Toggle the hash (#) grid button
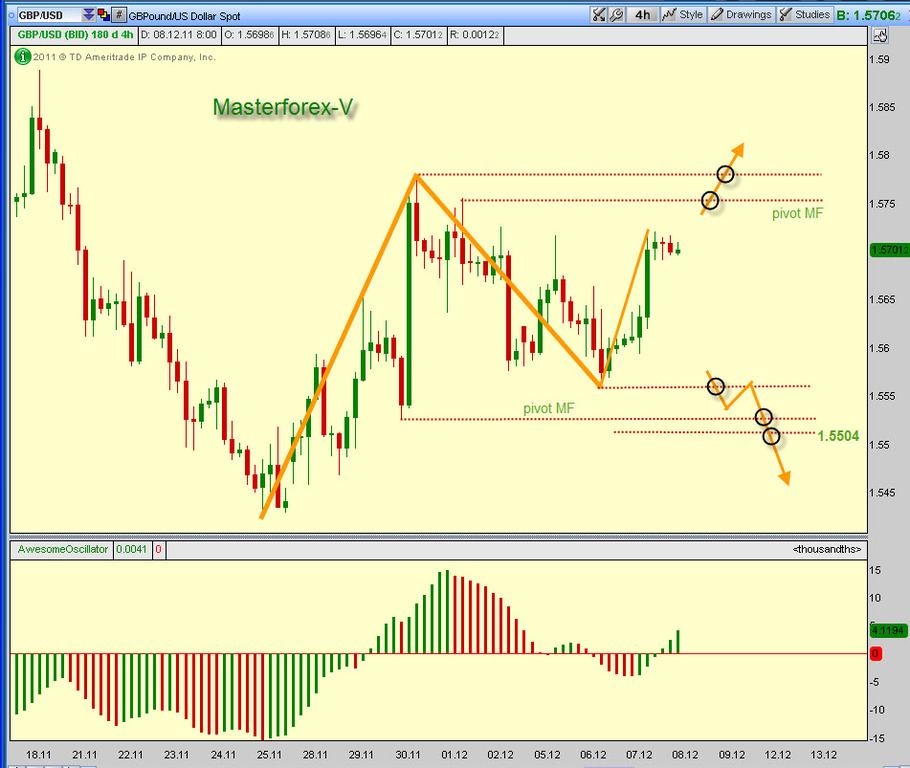This screenshot has height=768, width=910. pyautogui.click(x=118, y=15)
